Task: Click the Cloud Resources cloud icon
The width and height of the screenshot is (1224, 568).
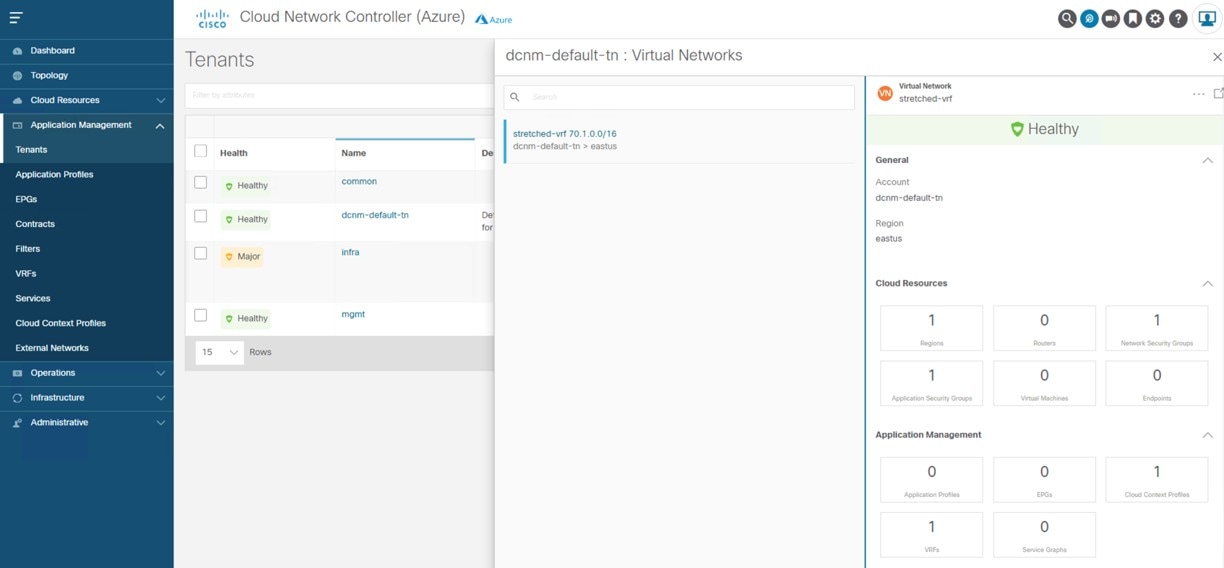Action: [x=17, y=100]
